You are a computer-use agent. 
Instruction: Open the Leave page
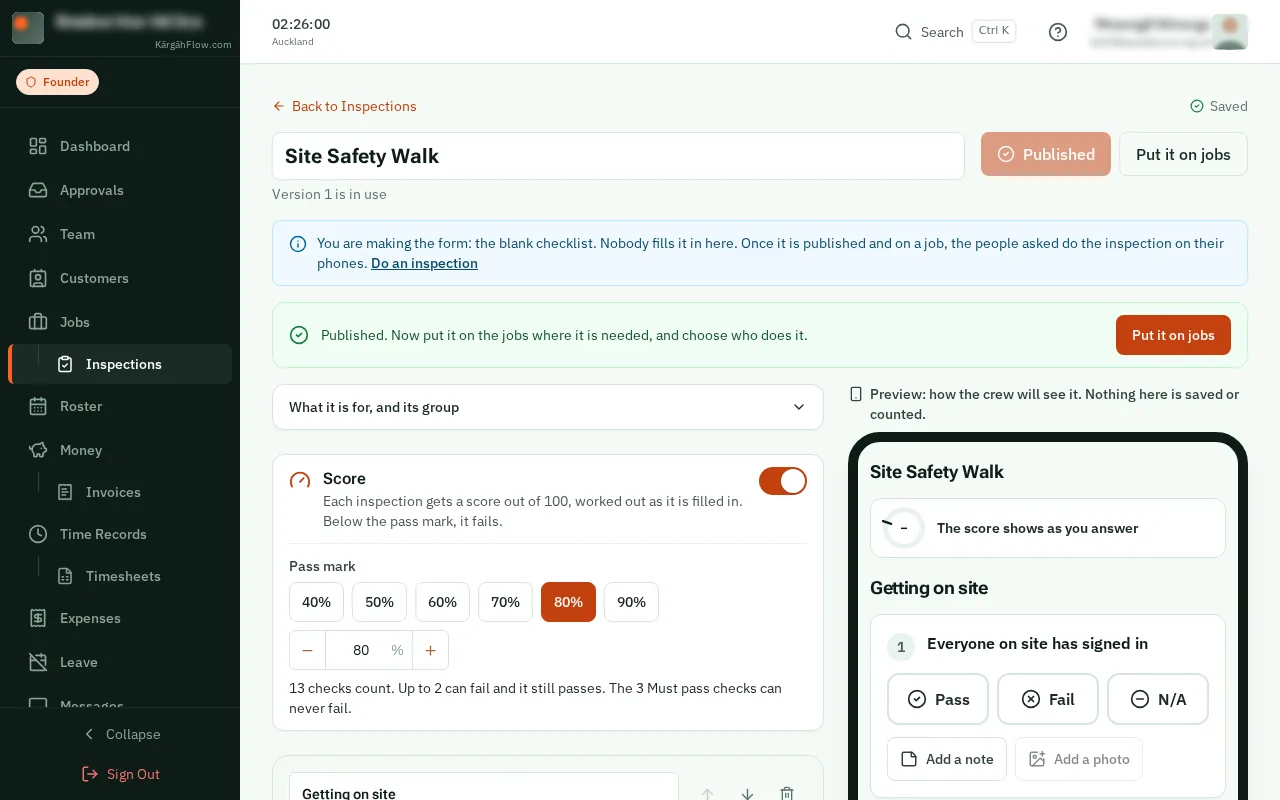click(120, 662)
